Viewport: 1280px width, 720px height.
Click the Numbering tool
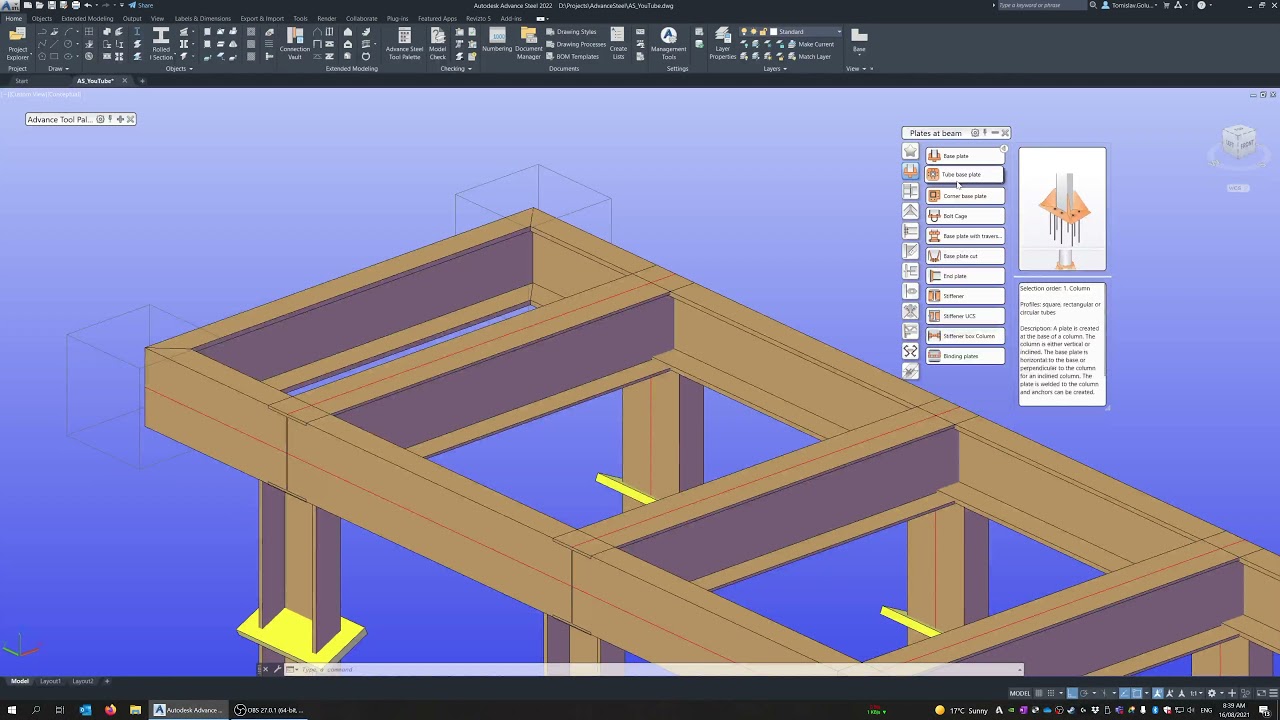tap(497, 41)
